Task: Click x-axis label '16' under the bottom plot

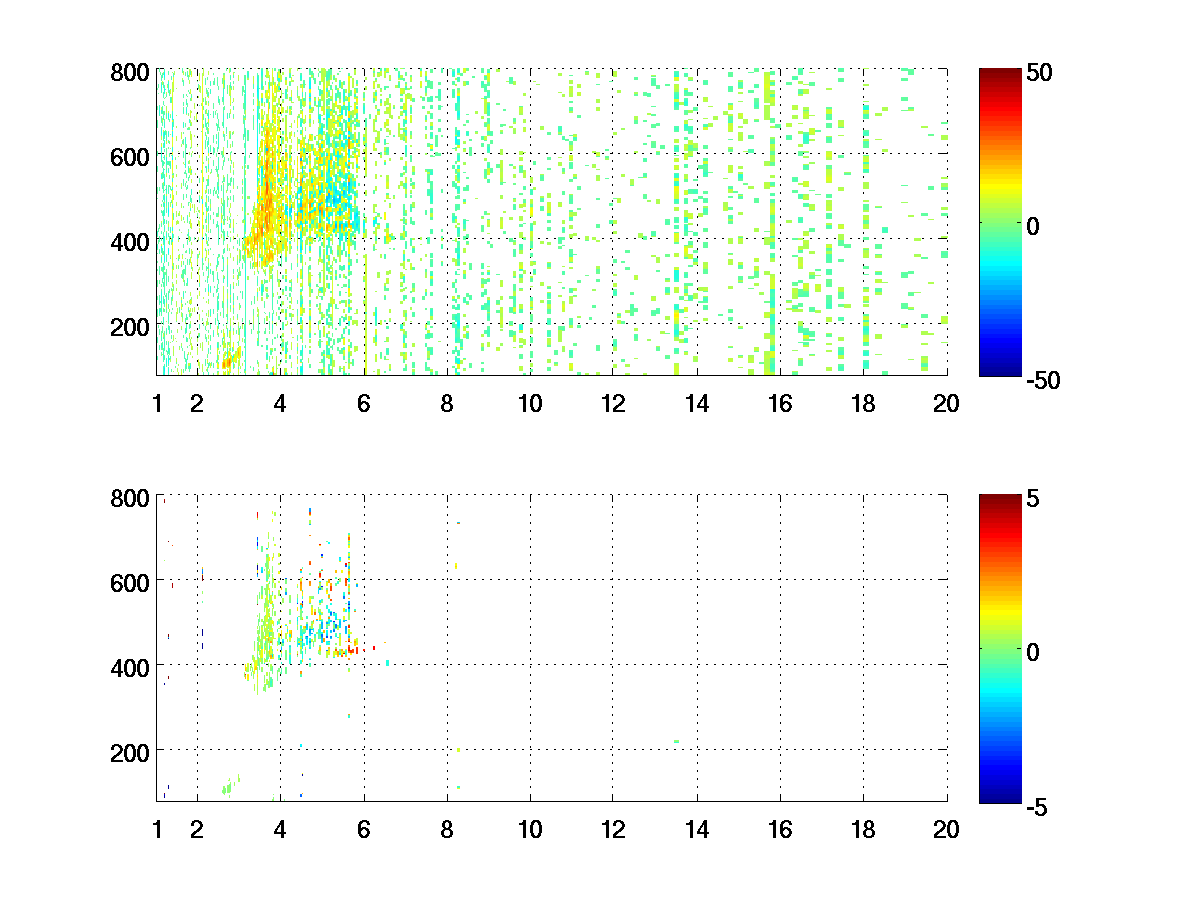Action: (780, 830)
